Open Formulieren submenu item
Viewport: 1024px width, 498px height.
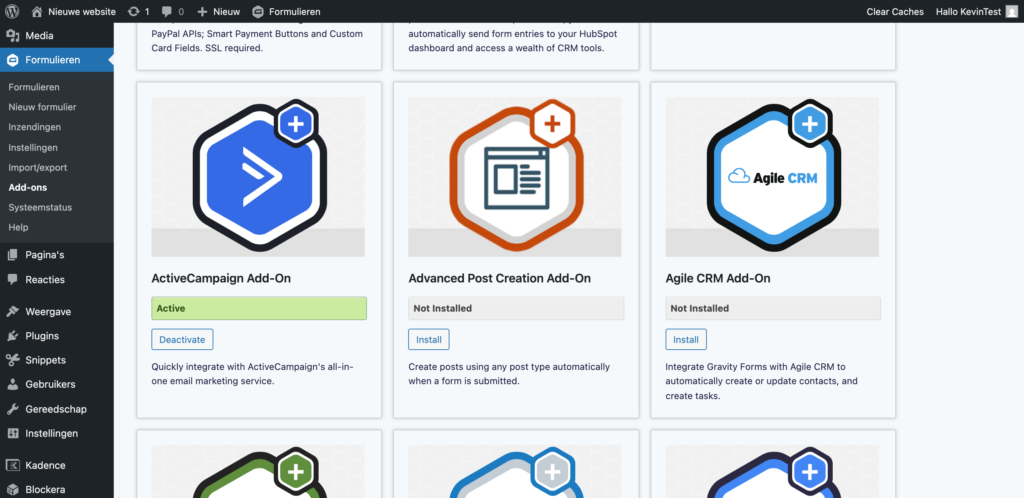[x=34, y=87]
